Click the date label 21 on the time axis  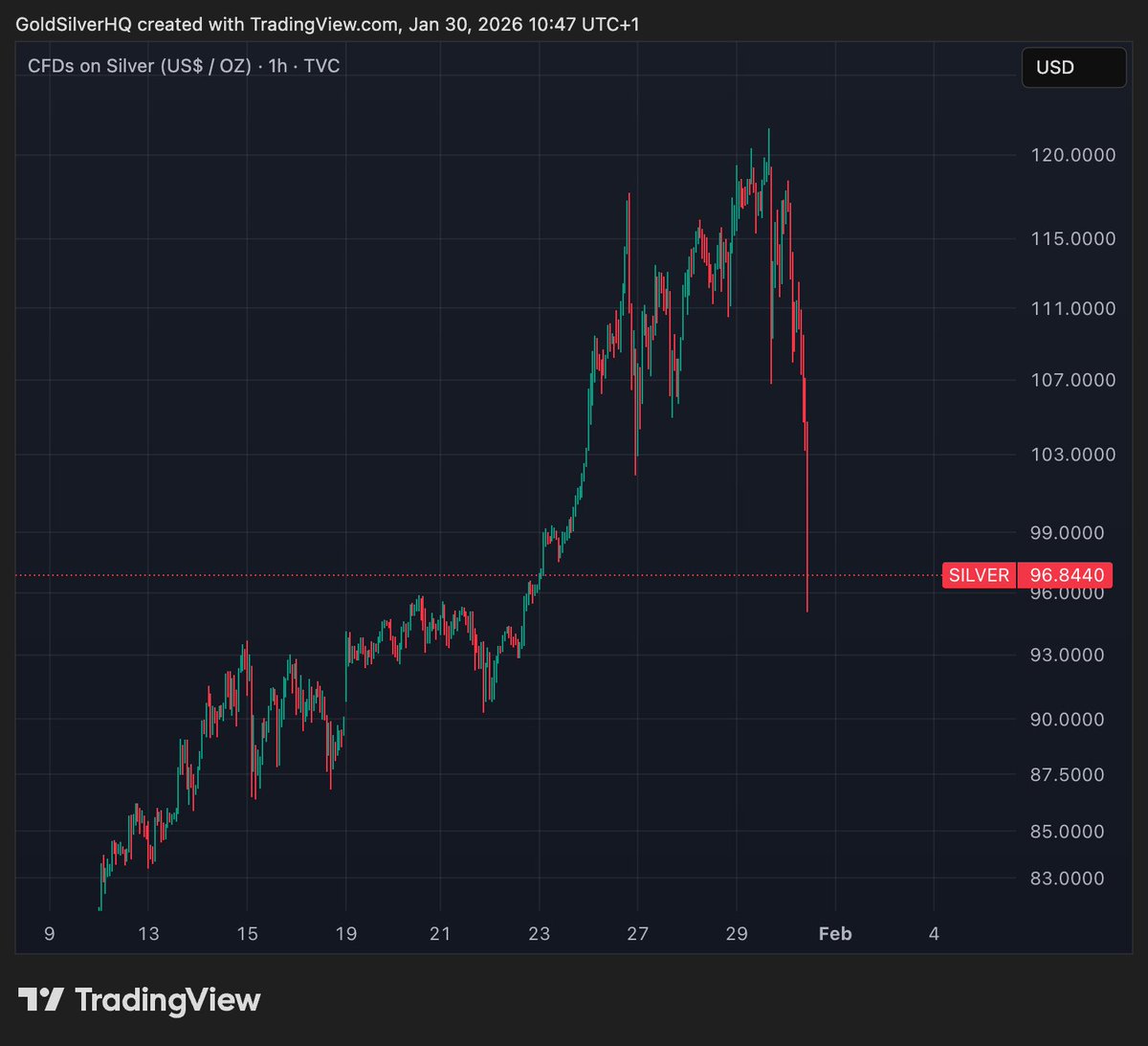pyautogui.click(x=440, y=934)
